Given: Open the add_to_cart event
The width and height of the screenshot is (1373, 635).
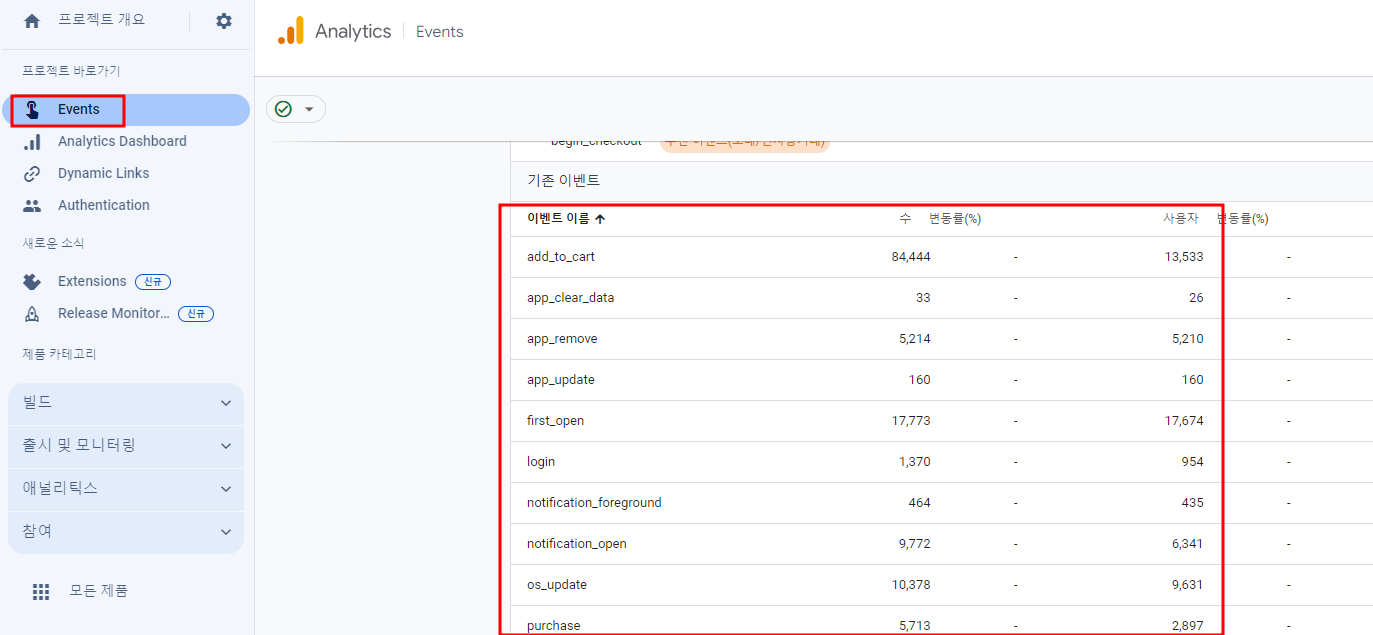Looking at the screenshot, I should click(x=561, y=257).
